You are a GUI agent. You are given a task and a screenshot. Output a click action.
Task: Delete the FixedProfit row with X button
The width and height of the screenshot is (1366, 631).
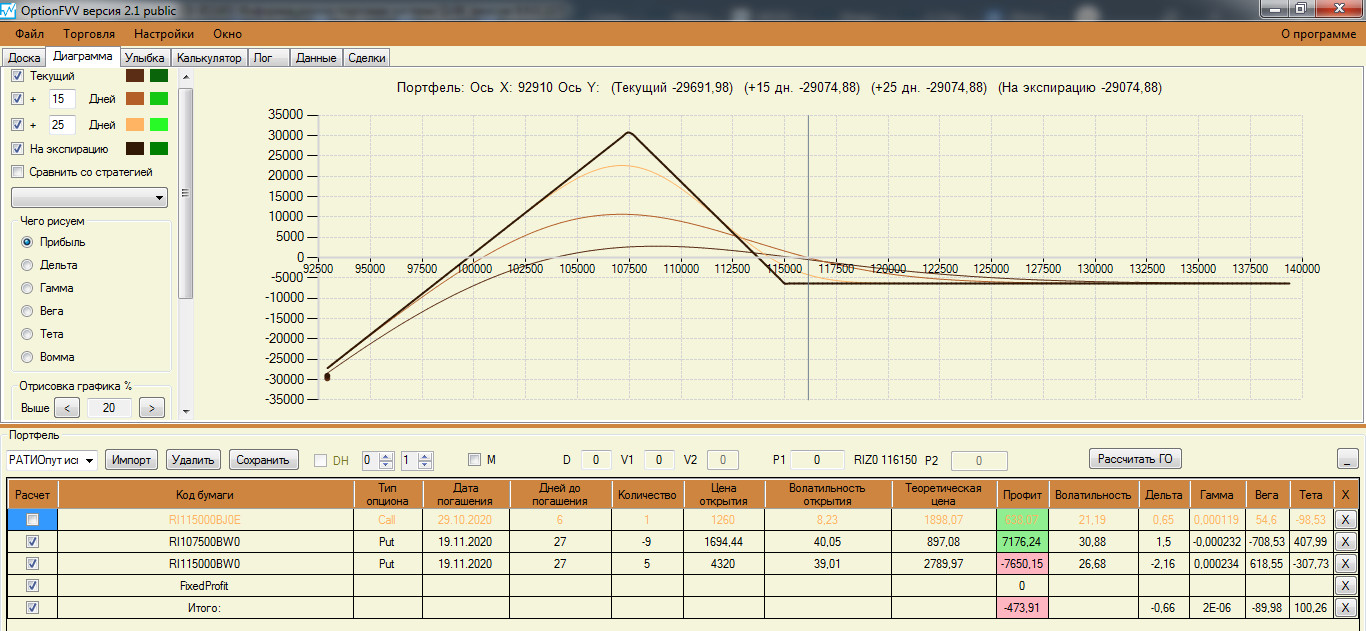(x=1345, y=585)
